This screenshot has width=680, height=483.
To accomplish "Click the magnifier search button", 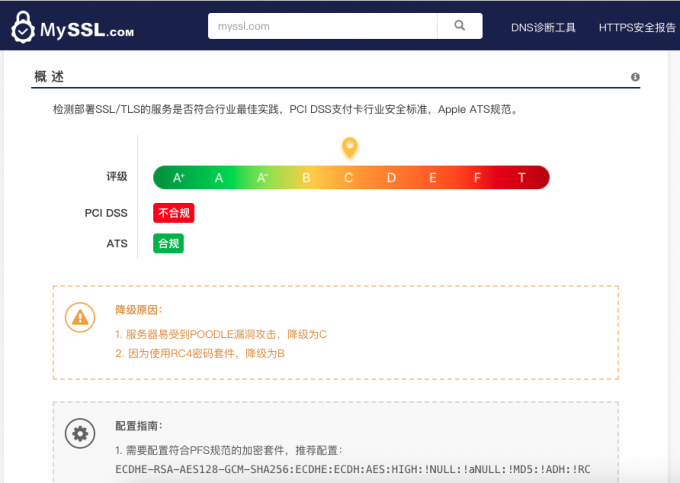I will (x=460, y=26).
